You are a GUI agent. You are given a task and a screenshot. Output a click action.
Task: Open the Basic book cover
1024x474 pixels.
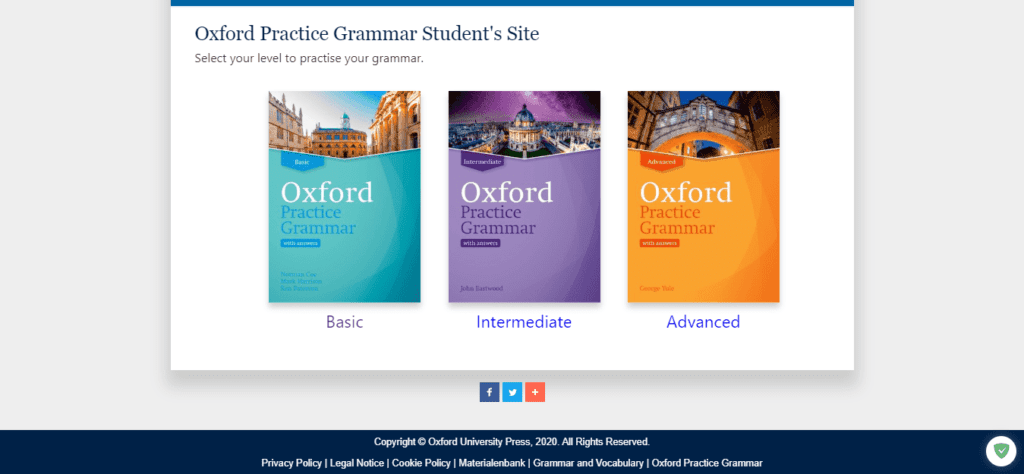[x=344, y=197]
